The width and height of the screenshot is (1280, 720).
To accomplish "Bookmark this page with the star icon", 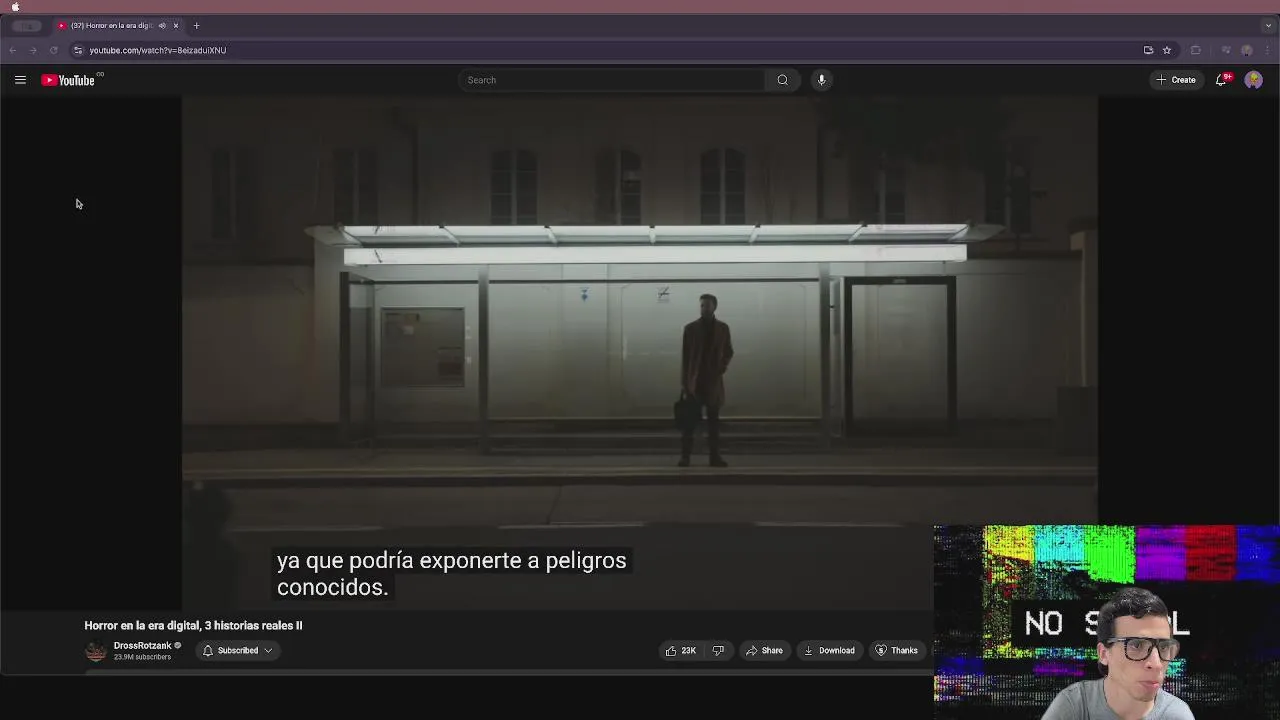I will point(1166,50).
